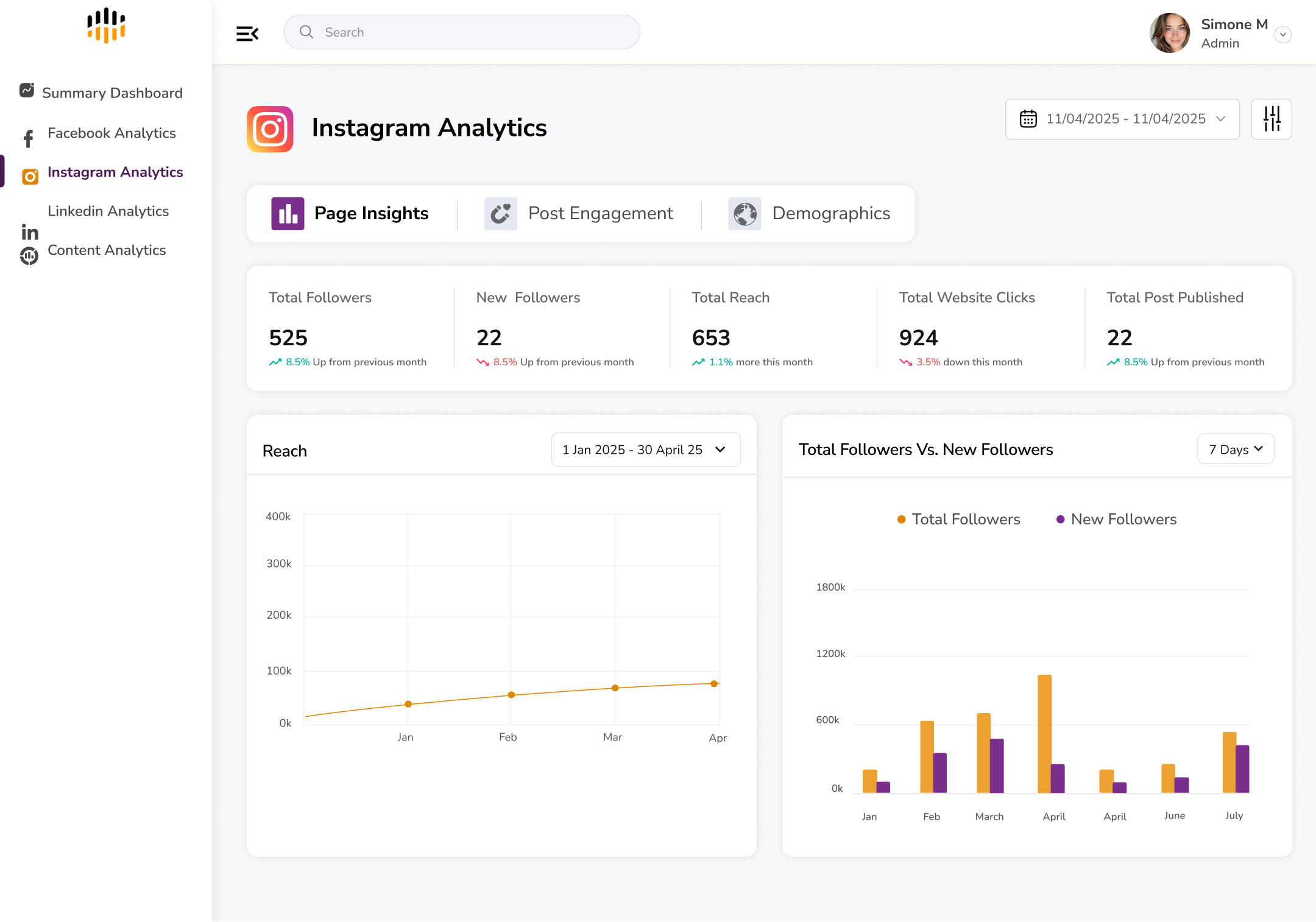Image resolution: width=1316 pixels, height=922 pixels.
Task: Click the Mar data point on Reach chart
Action: (x=615, y=688)
